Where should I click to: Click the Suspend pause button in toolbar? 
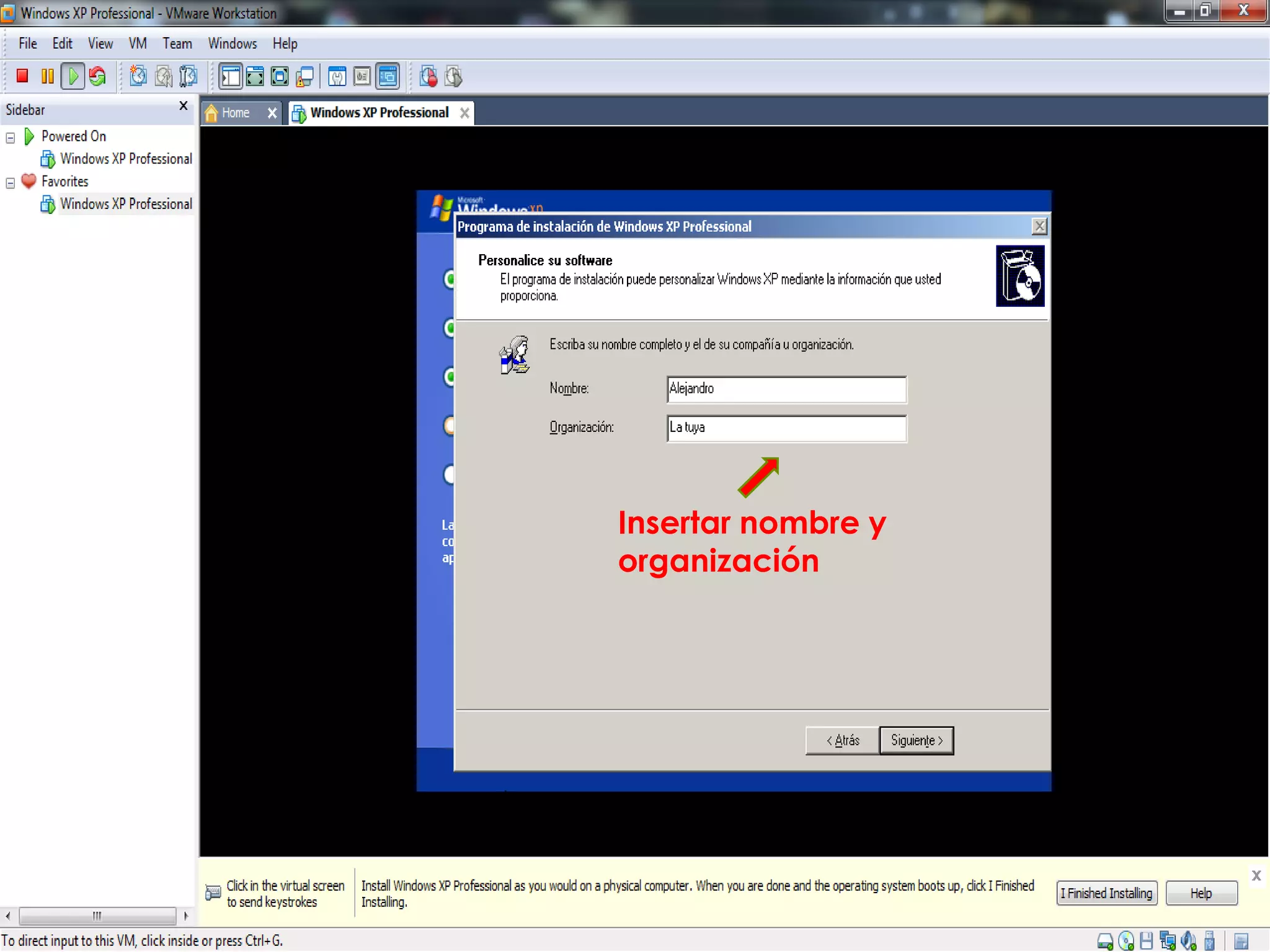[47, 76]
